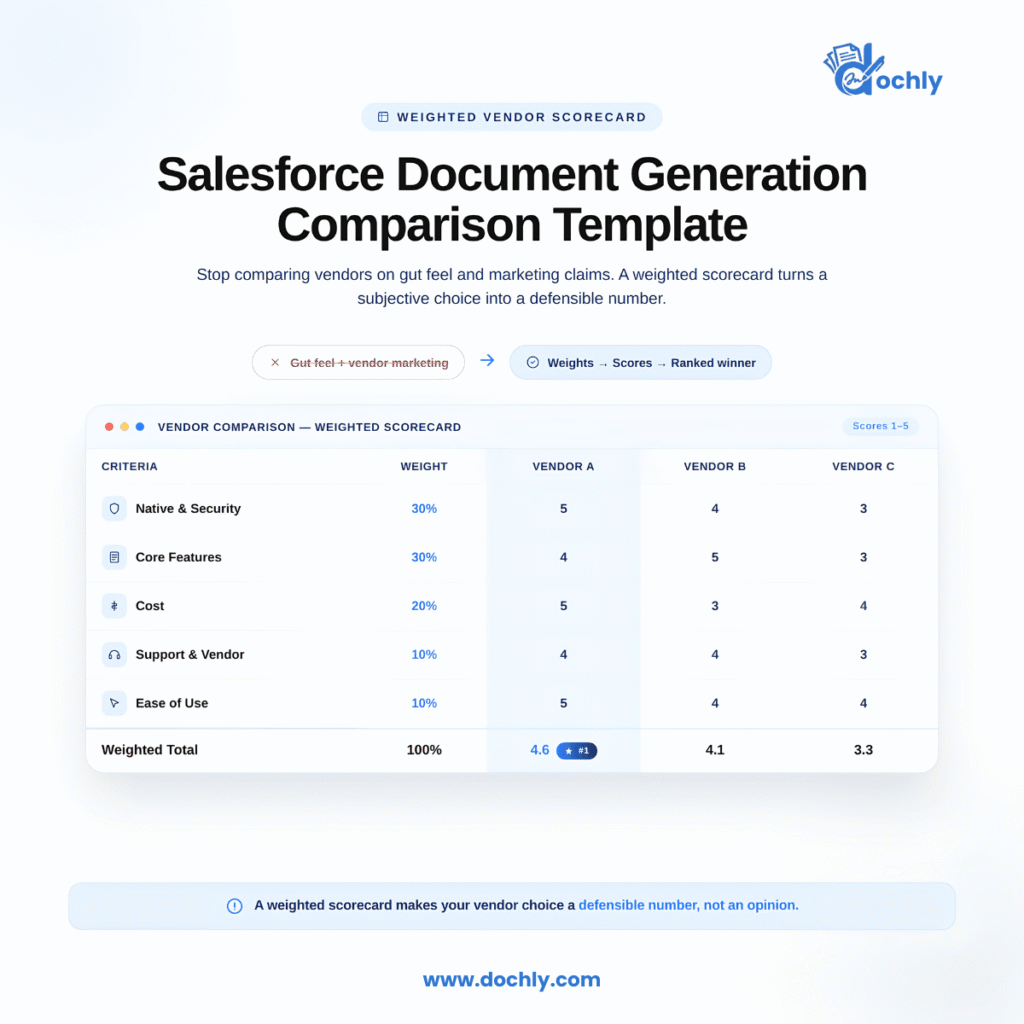1024x1024 pixels.
Task: Click the 30% weight for Native & Security
Action: tap(424, 509)
